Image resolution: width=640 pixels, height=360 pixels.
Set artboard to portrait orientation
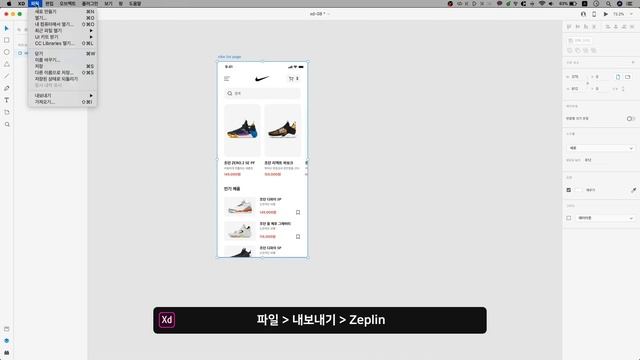point(618,77)
